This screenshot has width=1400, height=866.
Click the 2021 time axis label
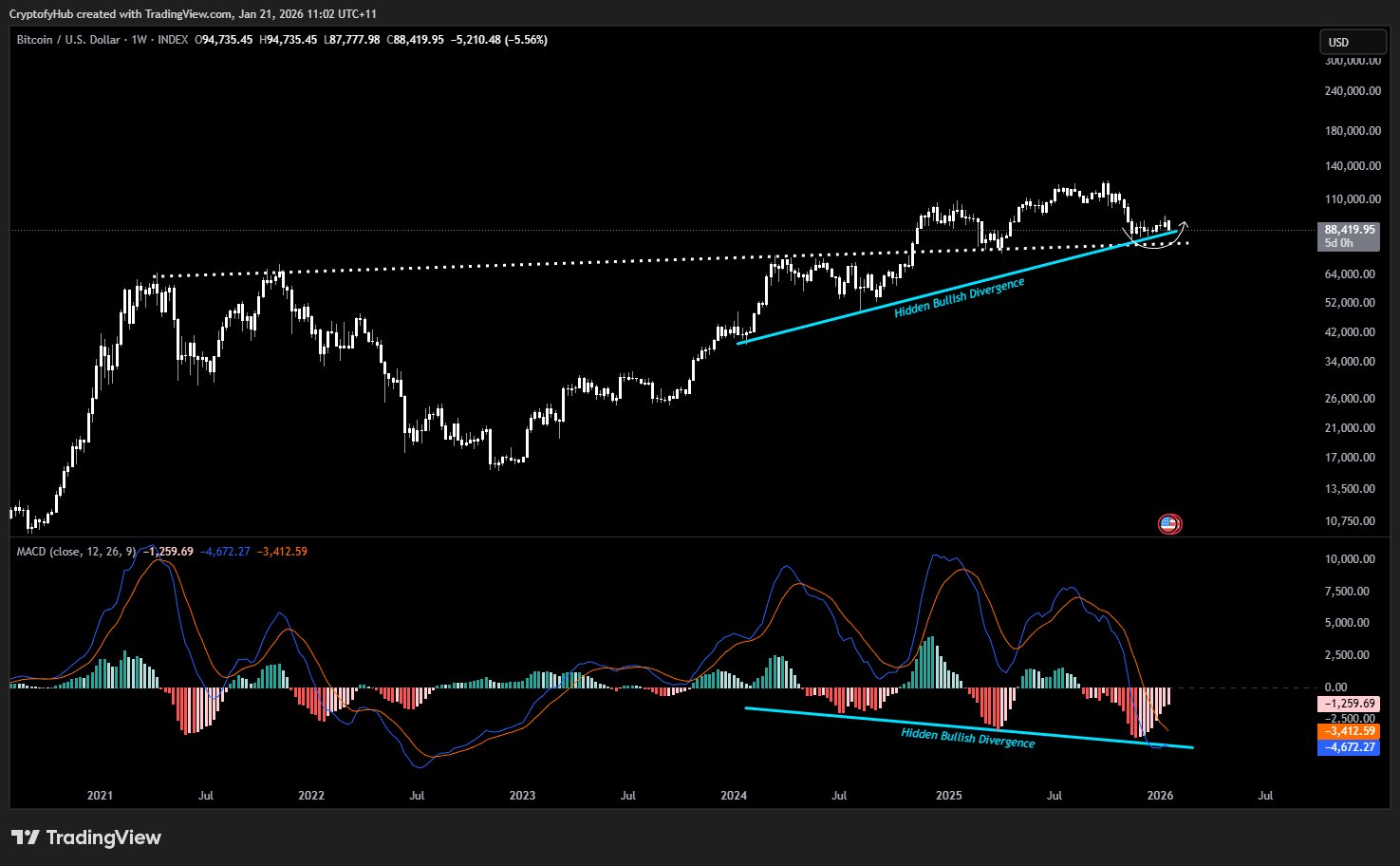coord(100,796)
